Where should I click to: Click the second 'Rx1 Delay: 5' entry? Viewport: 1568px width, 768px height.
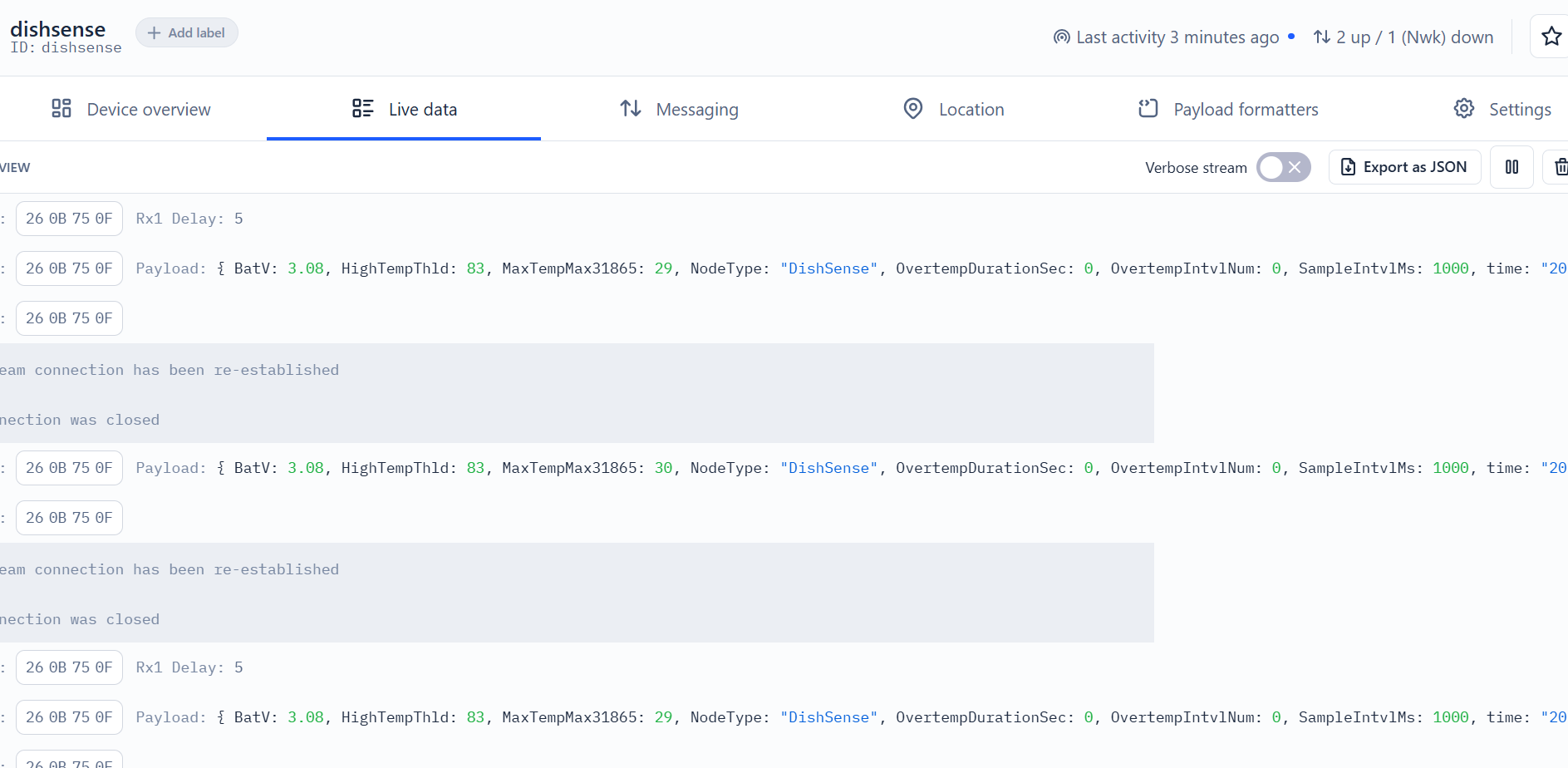click(189, 667)
